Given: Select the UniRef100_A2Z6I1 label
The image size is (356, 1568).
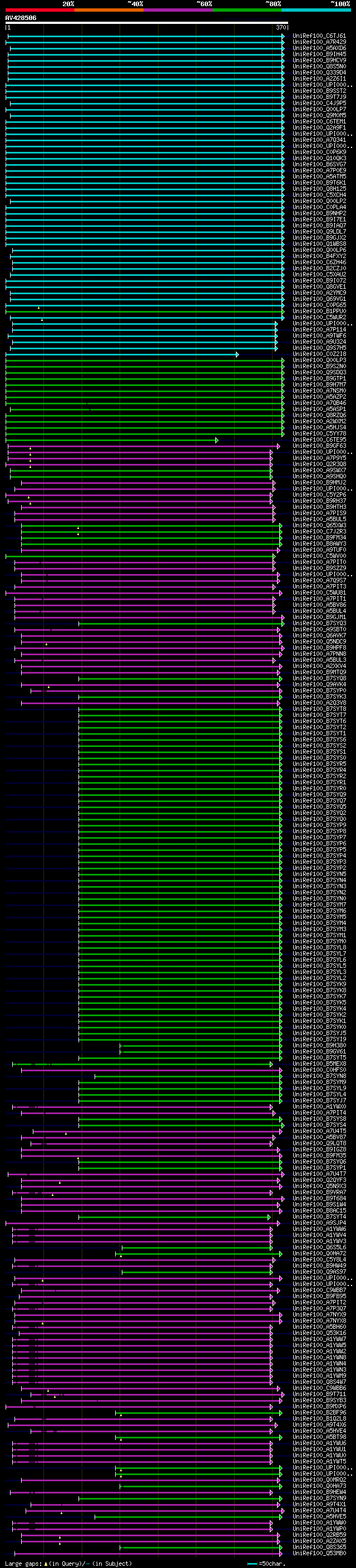Looking at the screenshot, I should click(x=319, y=78).
